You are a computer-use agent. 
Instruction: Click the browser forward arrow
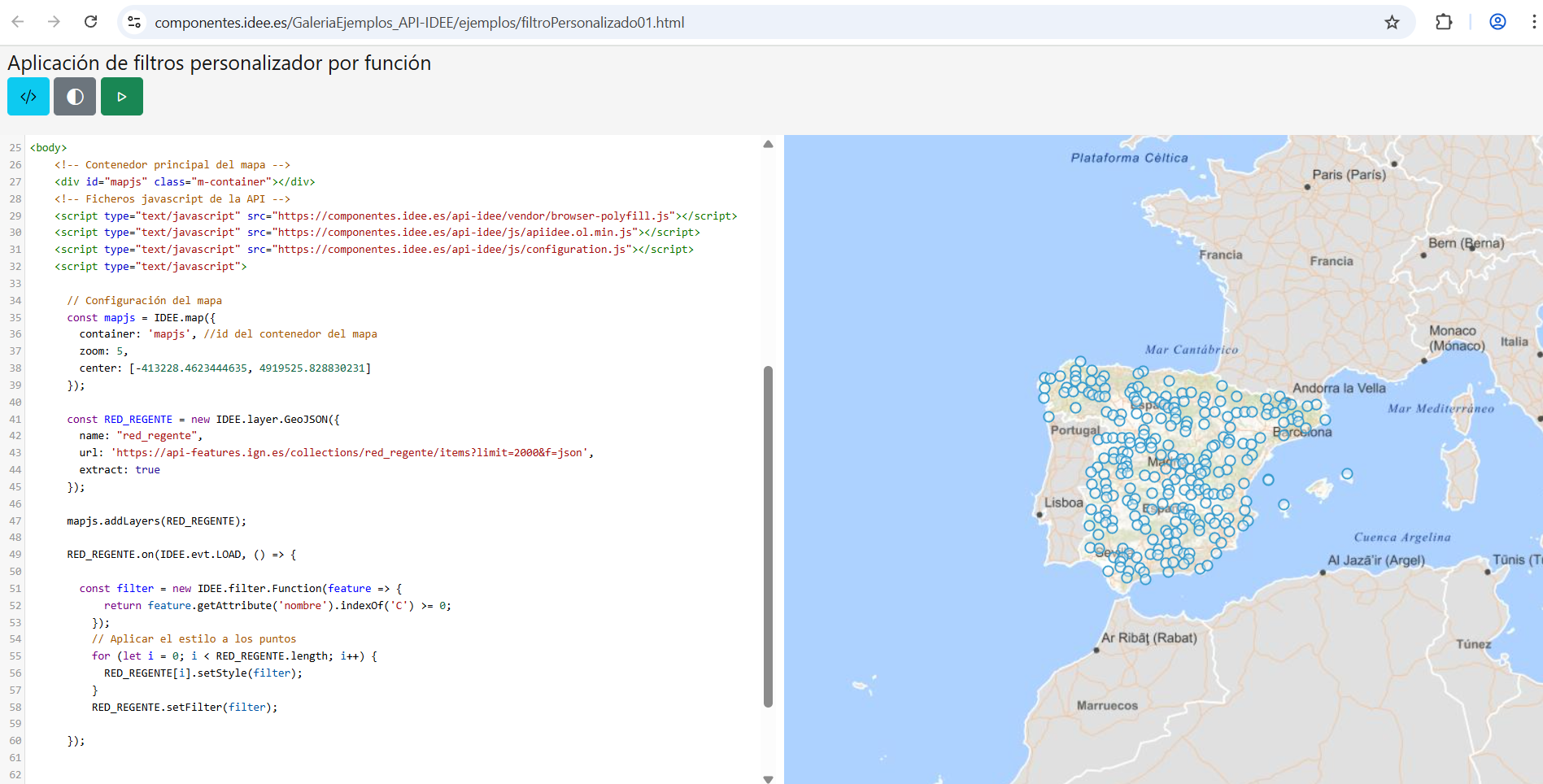click(54, 22)
